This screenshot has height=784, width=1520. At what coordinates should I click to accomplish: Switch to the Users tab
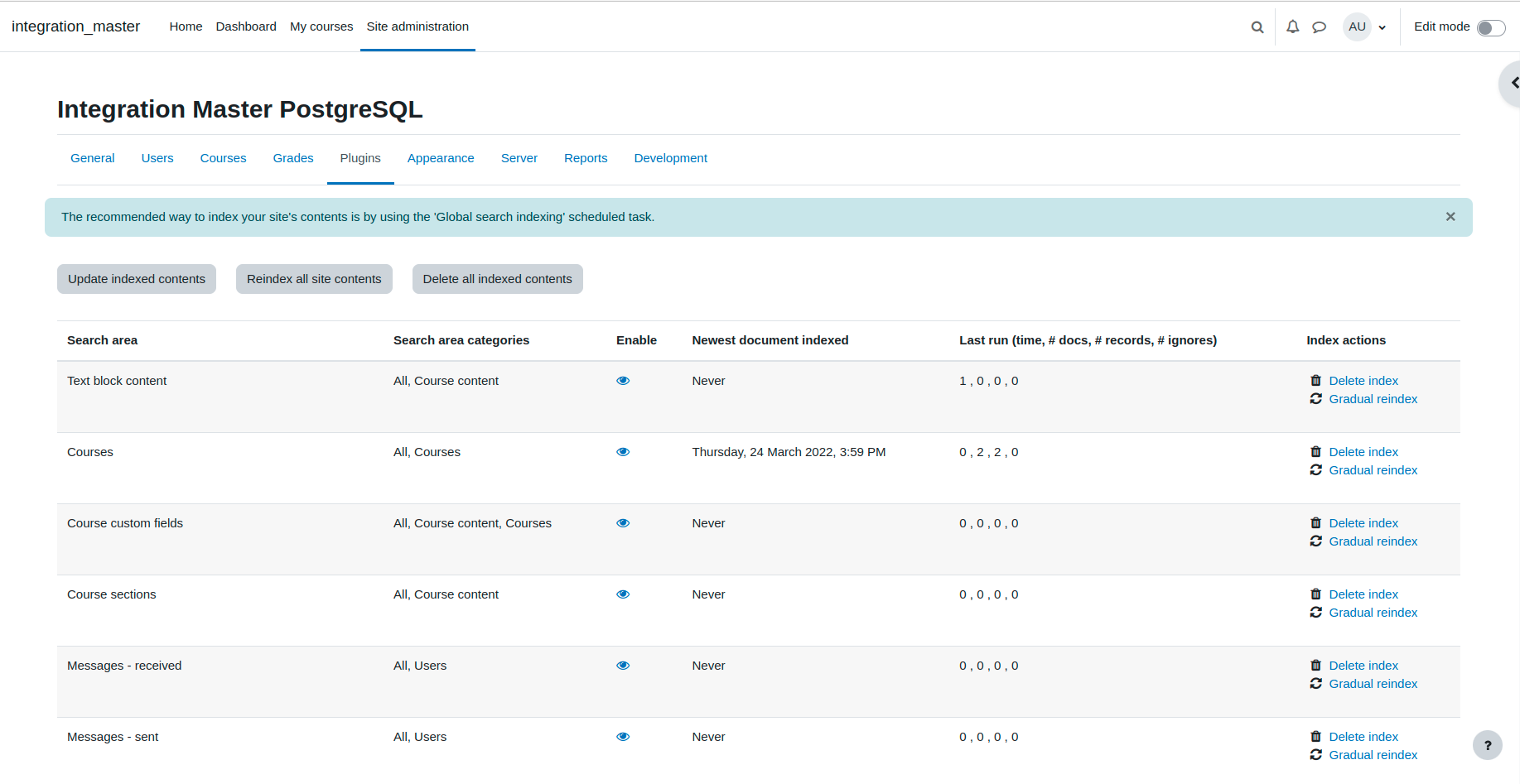(157, 158)
